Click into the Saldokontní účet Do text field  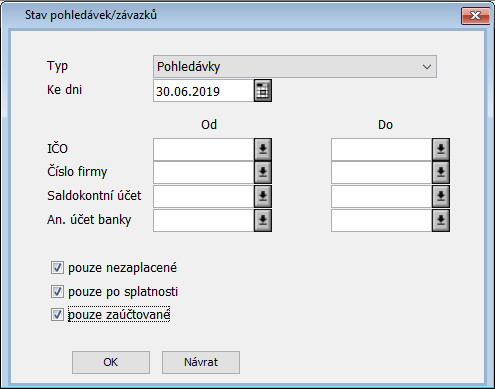381,196
